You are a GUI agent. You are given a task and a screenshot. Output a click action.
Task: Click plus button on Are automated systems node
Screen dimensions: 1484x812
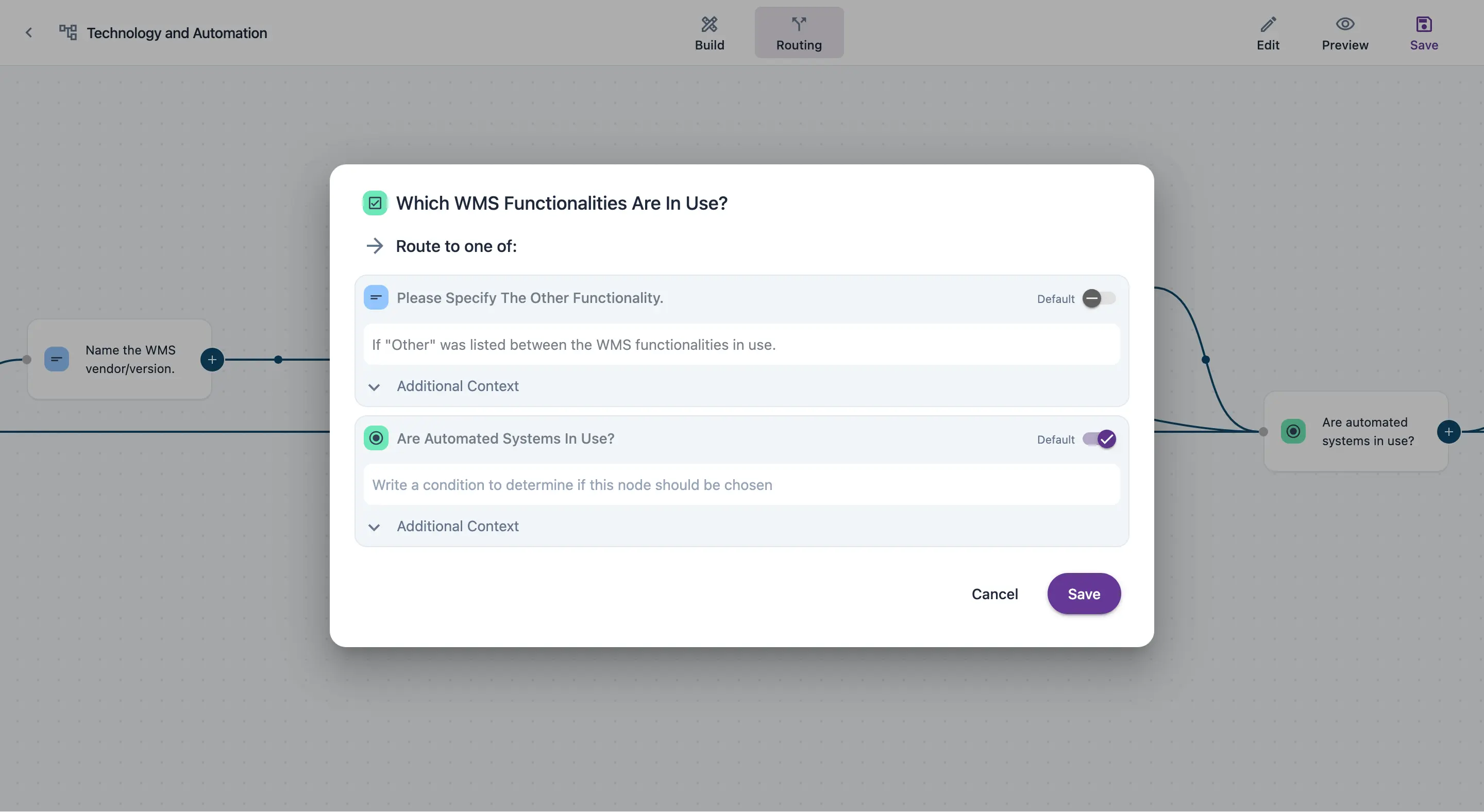(x=1448, y=432)
